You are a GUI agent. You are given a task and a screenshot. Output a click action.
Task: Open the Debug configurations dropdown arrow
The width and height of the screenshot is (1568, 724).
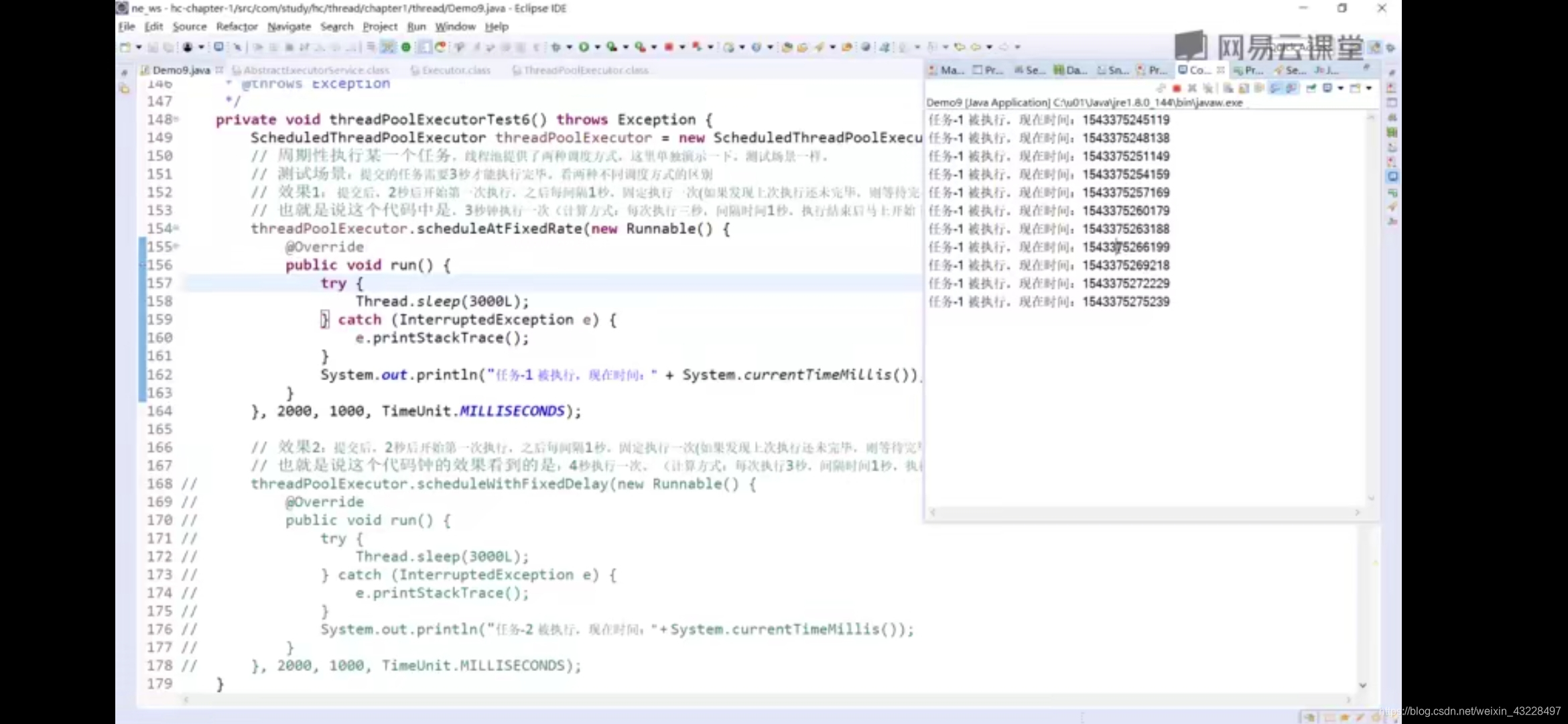569,47
